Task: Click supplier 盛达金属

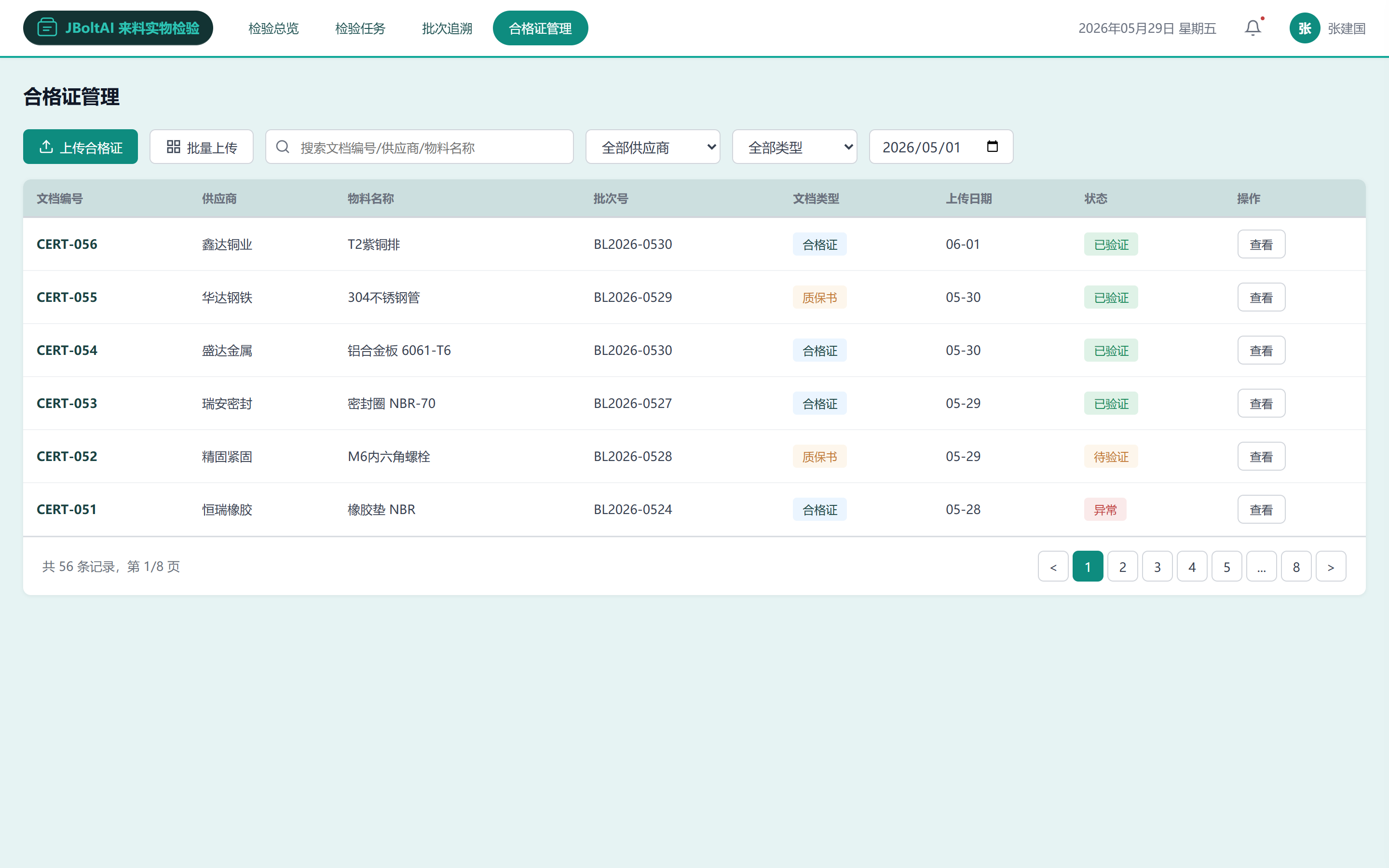Action: click(227, 350)
